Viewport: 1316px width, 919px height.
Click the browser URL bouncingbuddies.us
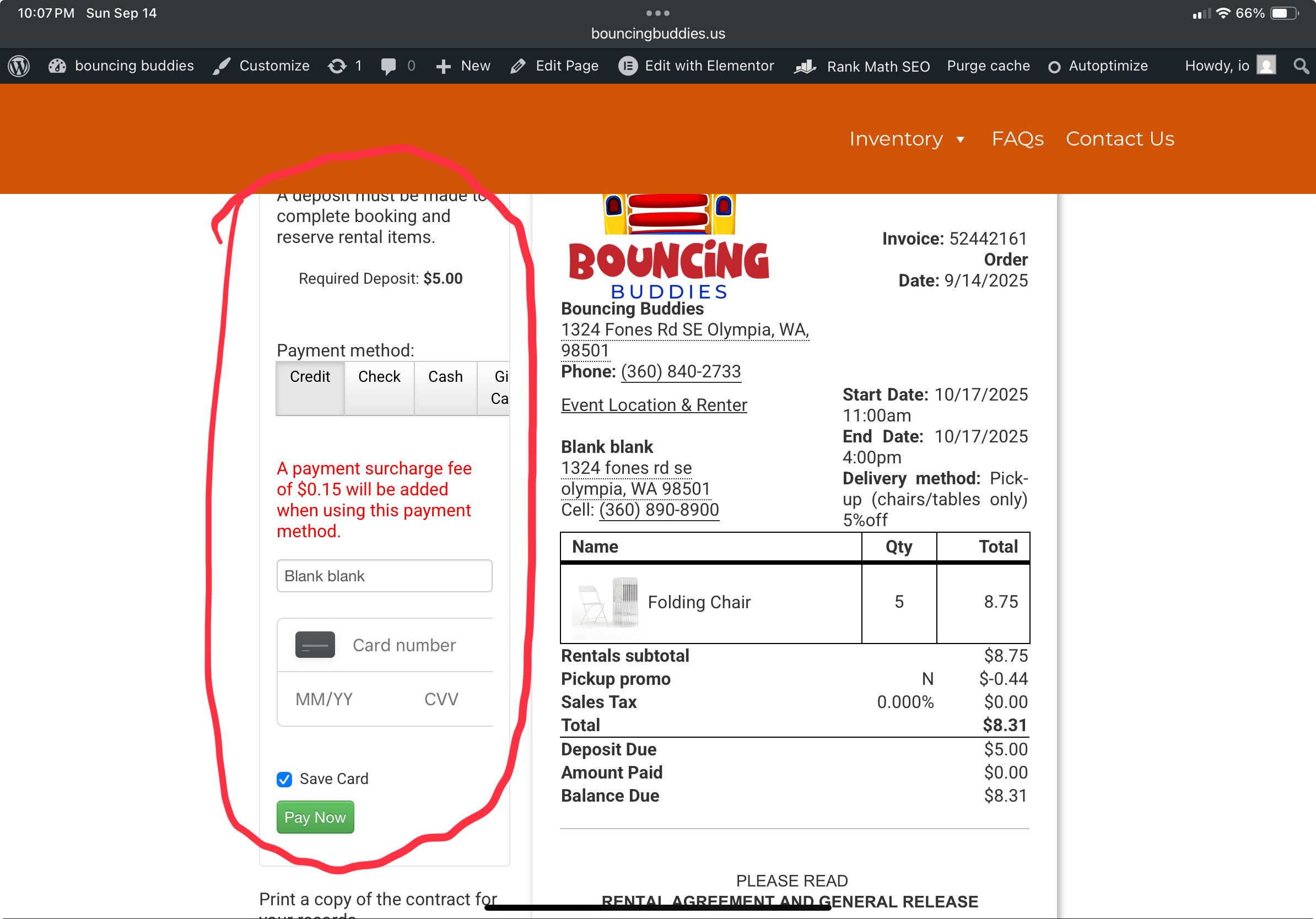(x=658, y=33)
